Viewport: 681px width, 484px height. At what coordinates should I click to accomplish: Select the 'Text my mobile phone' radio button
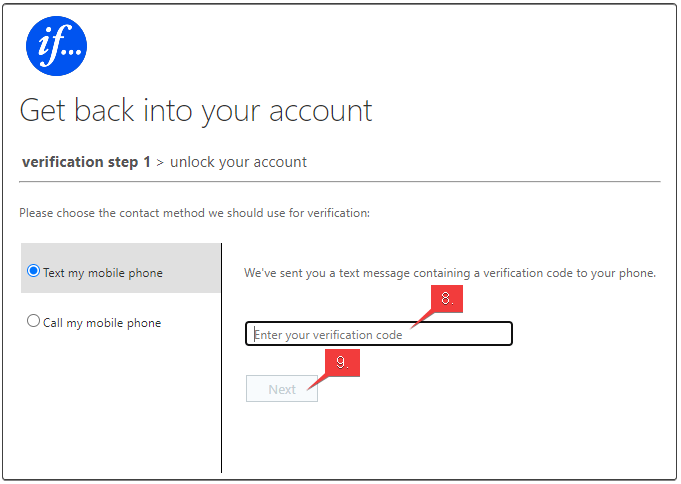point(33,271)
